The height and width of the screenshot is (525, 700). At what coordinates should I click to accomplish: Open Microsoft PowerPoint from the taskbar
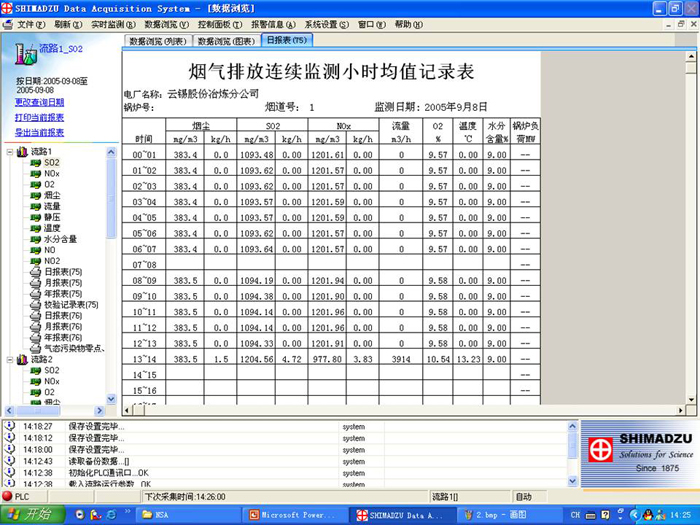[294, 514]
